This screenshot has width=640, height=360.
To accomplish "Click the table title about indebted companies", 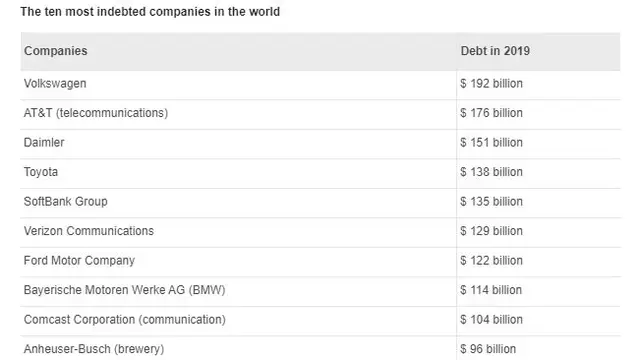I will [x=150, y=11].
